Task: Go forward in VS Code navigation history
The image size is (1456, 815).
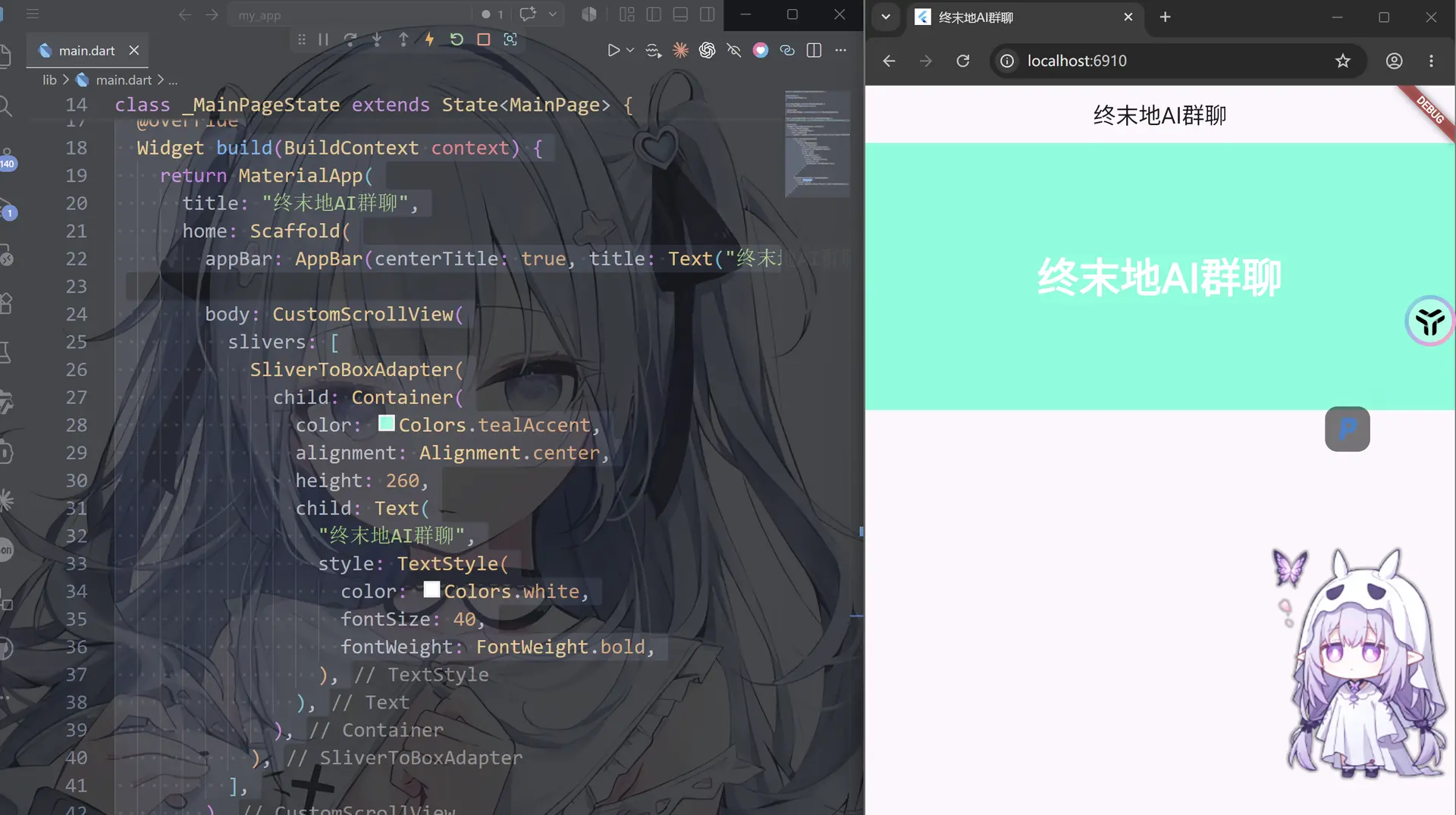Action: tap(212, 14)
